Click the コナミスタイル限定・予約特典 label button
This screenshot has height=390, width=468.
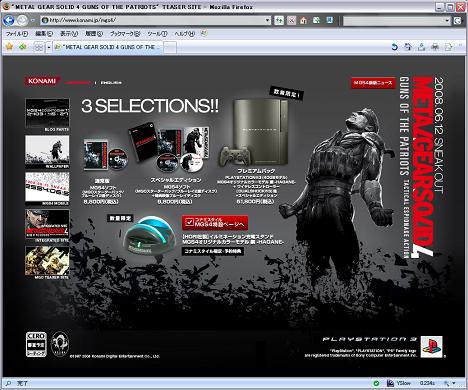(213, 251)
